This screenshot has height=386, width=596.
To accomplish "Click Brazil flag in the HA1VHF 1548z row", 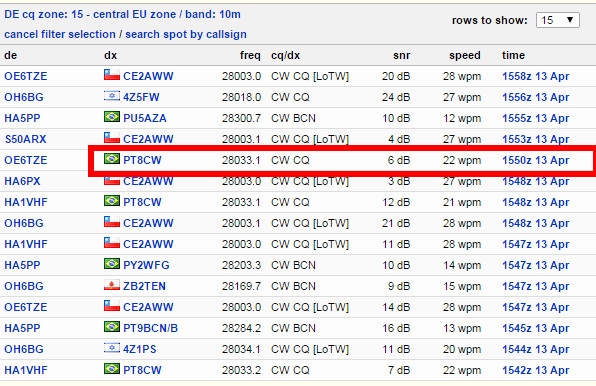I will point(112,201).
